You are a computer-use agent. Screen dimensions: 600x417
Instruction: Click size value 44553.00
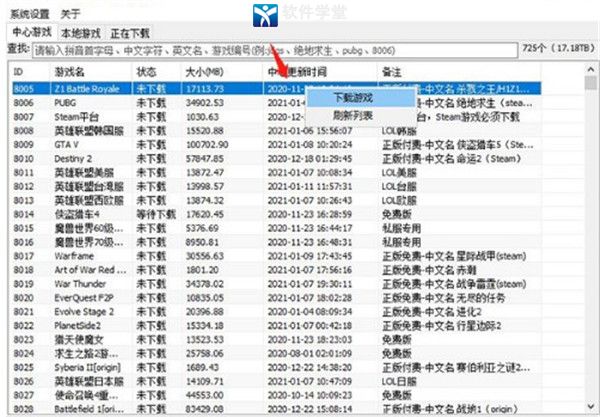coord(205,395)
